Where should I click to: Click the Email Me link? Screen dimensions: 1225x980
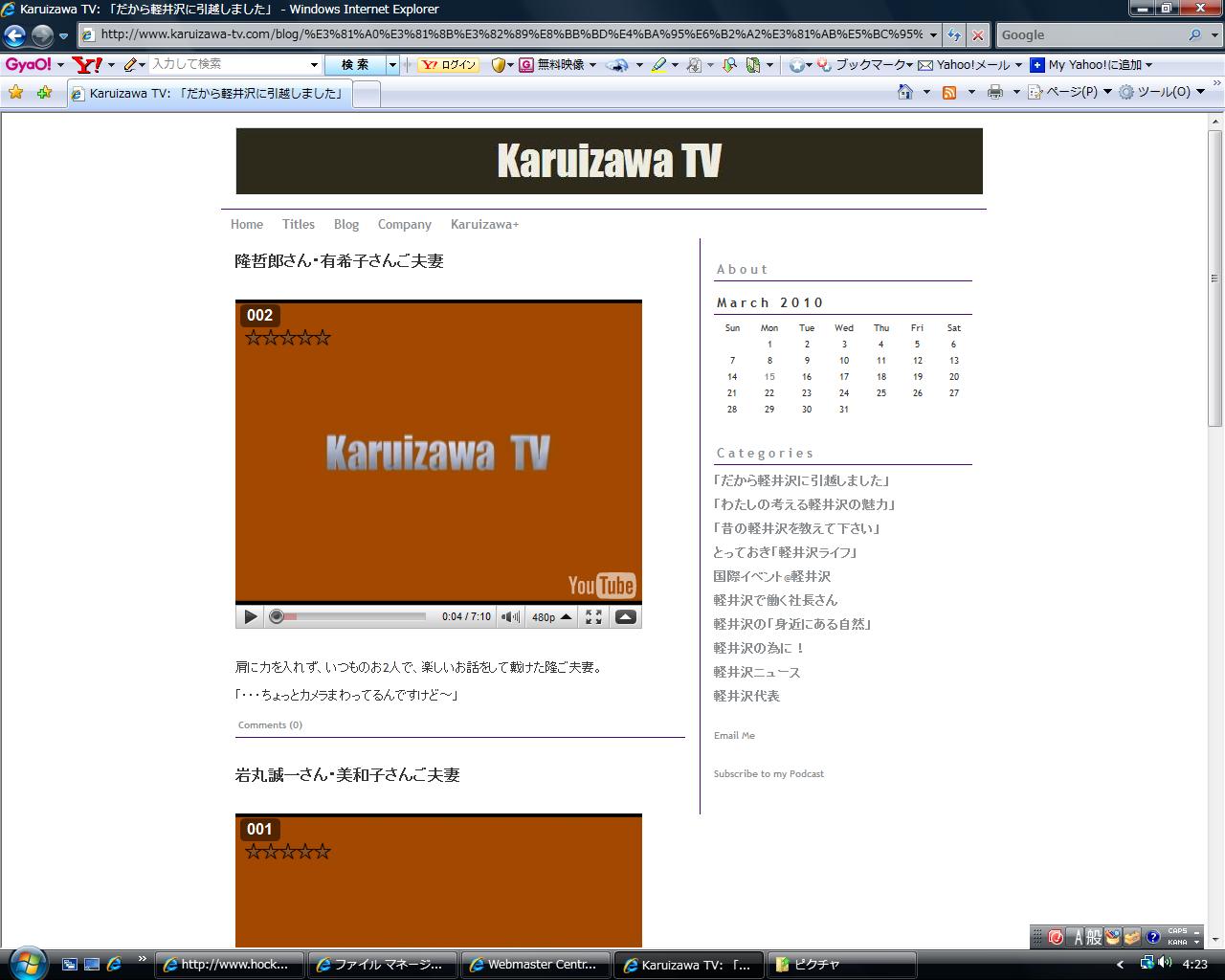click(x=734, y=735)
